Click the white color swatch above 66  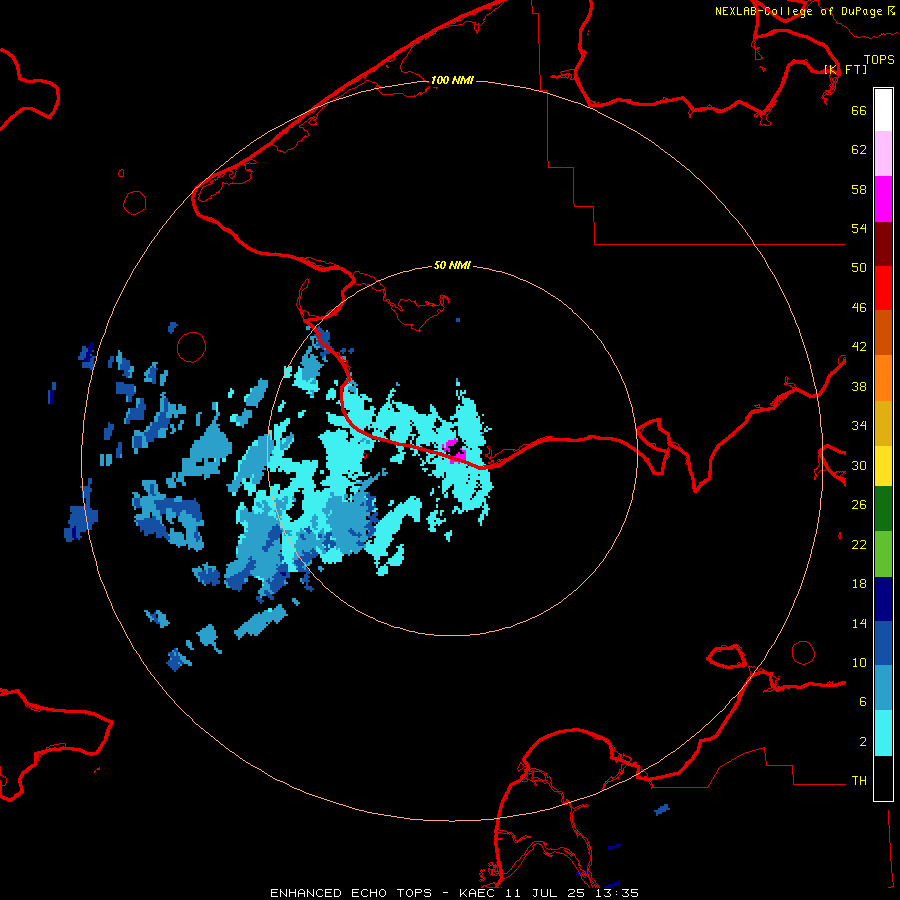click(x=883, y=110)
